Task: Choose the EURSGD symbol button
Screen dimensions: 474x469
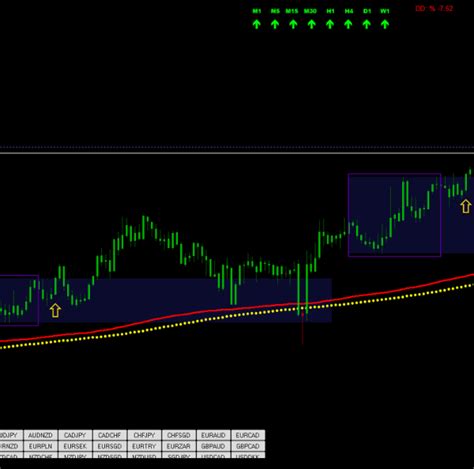Action: 110,446
